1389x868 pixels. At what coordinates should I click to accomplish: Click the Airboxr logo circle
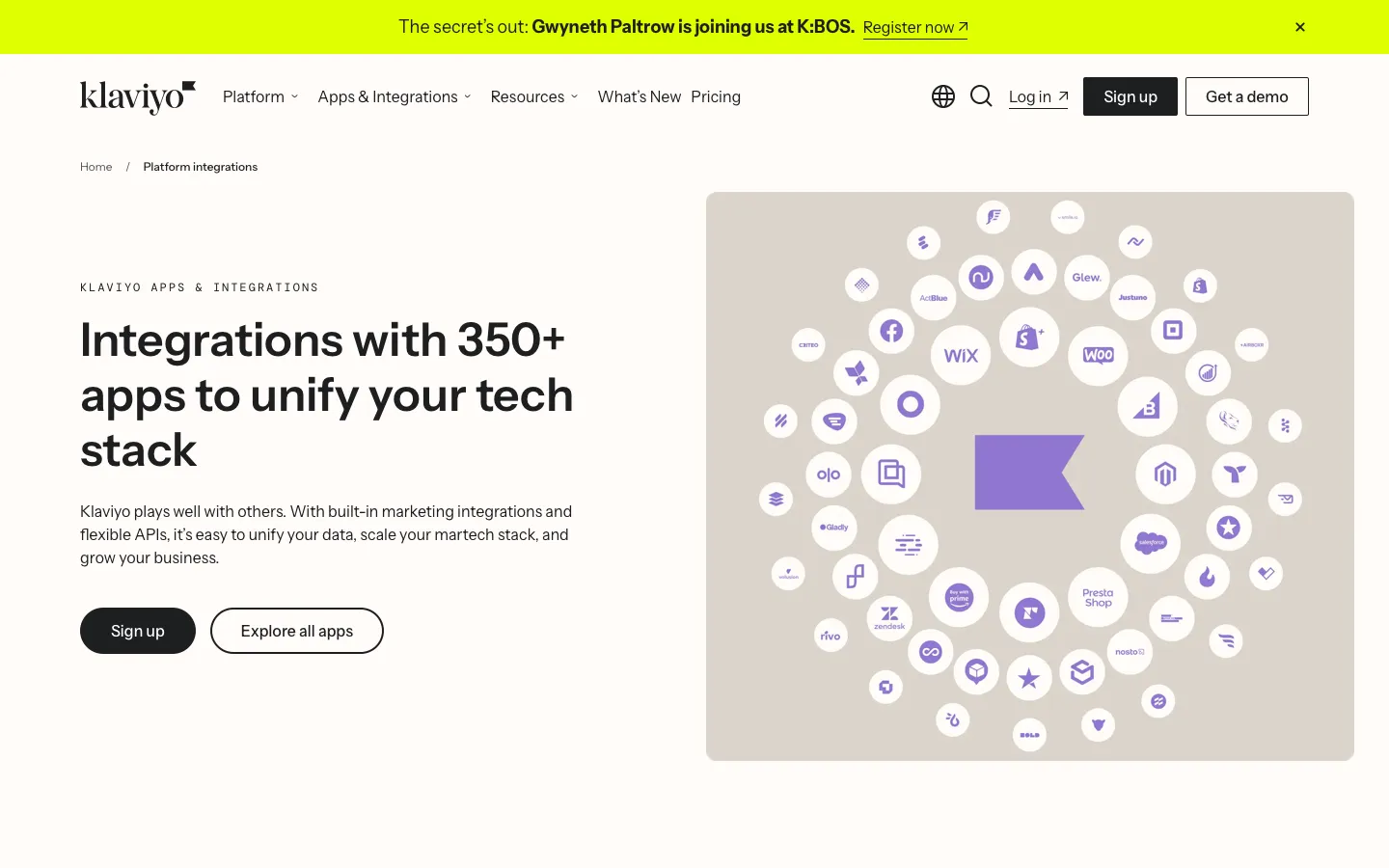1252,344
